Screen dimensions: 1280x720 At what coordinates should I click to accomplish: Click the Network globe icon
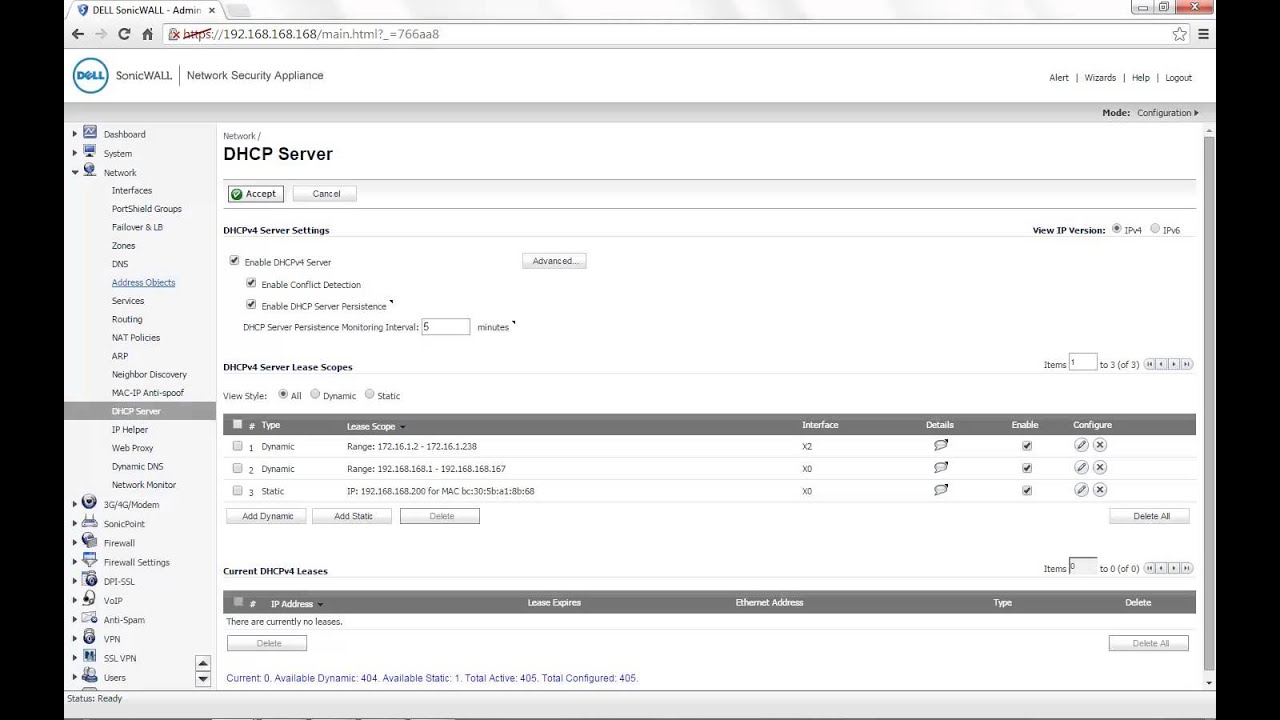pos(90,171)
